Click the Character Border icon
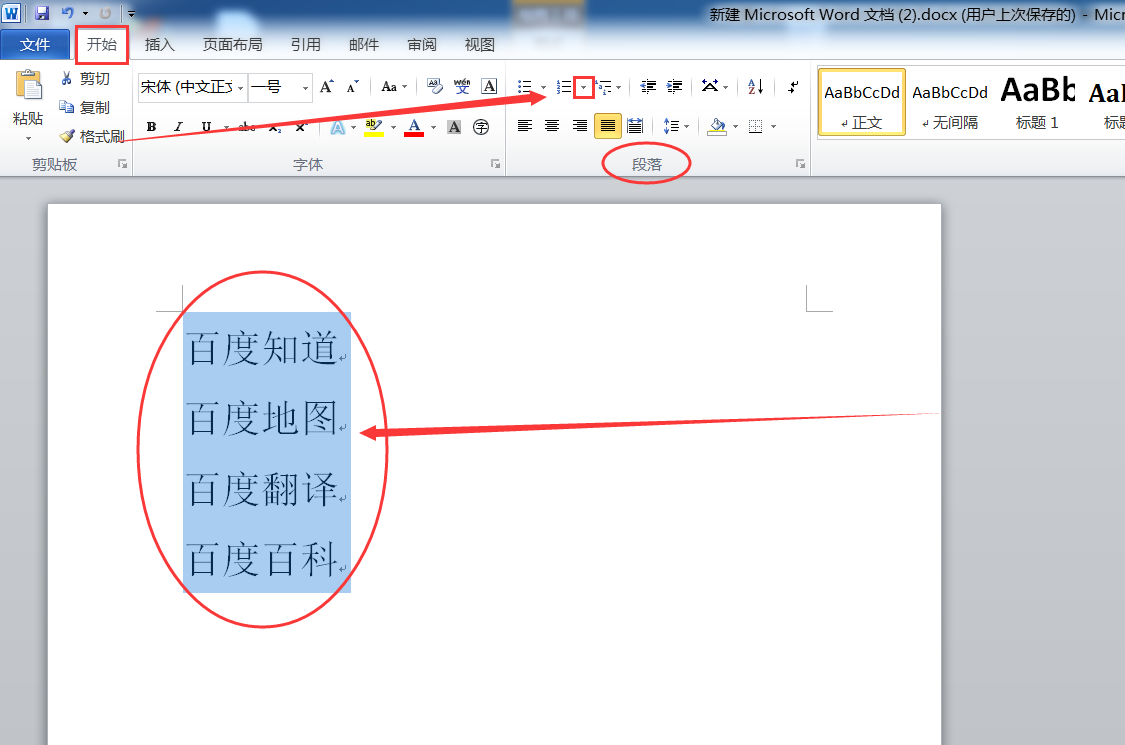Screen dimensions: 1125x745 click(489, 87)
